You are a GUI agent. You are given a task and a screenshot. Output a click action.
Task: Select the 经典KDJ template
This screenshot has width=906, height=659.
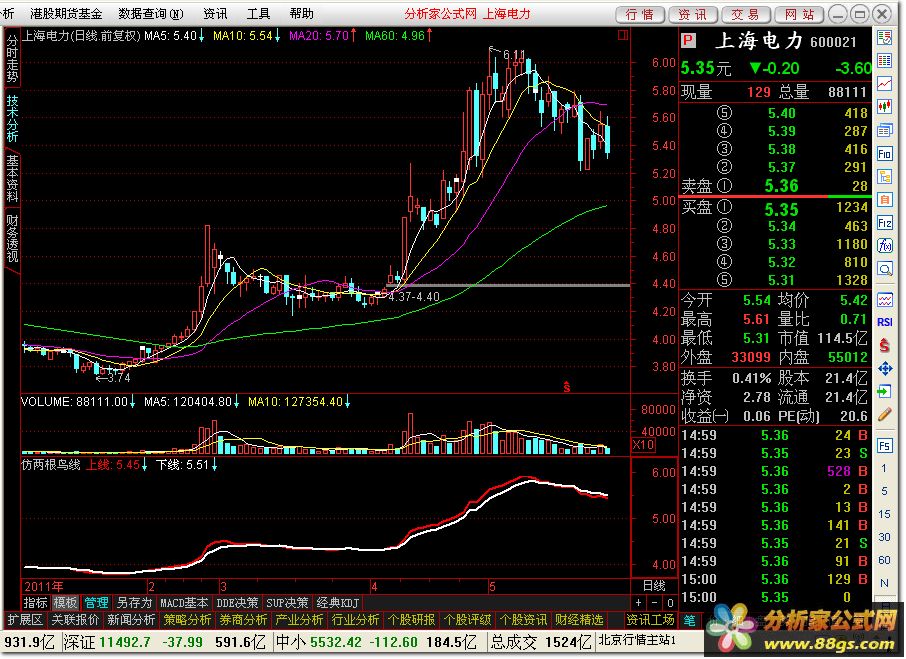(x=338, y=603)
